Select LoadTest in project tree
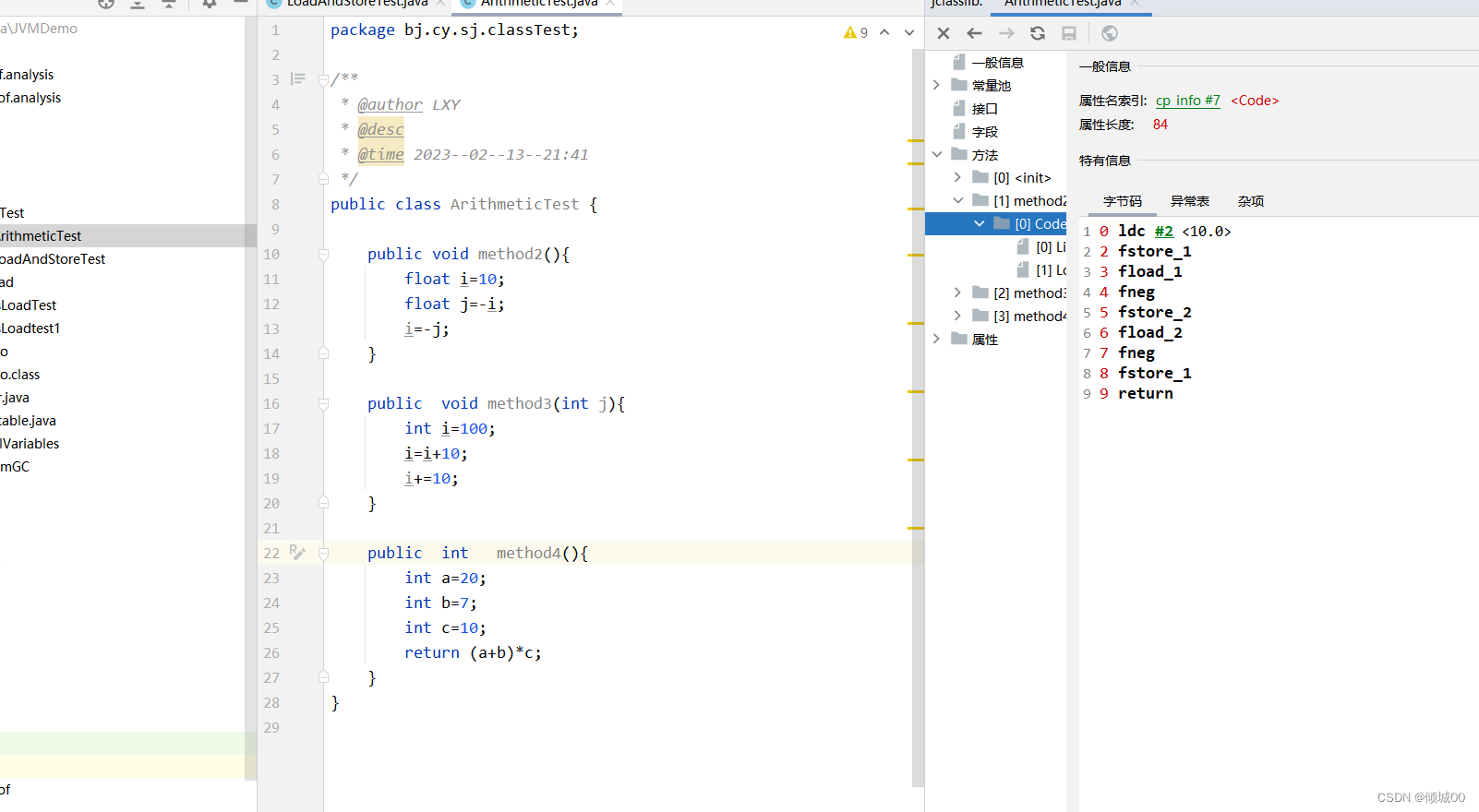The width and height of the screenshot is (1479, 812). (x=29, y=305)
